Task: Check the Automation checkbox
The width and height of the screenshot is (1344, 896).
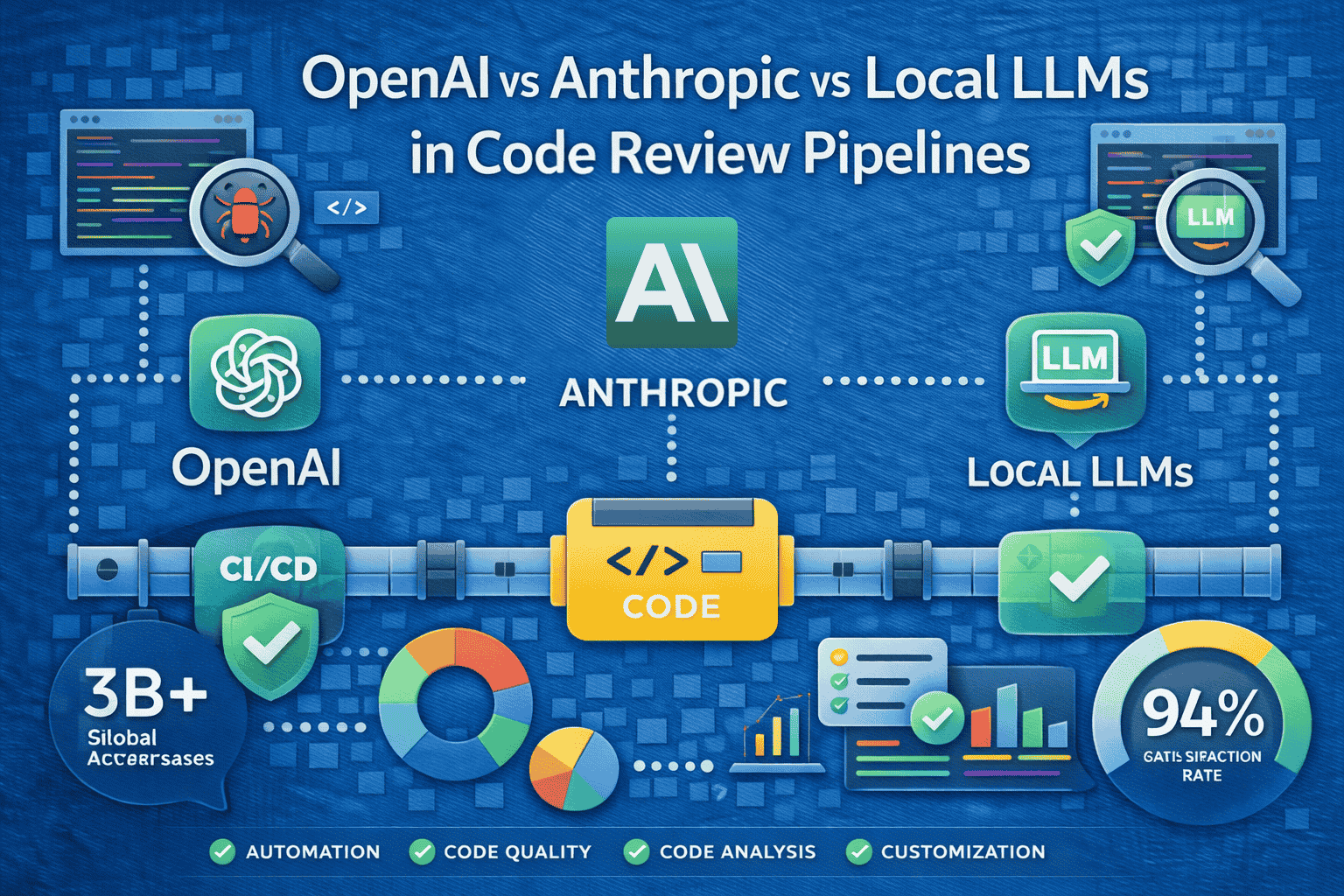Action: click(224, 850)
